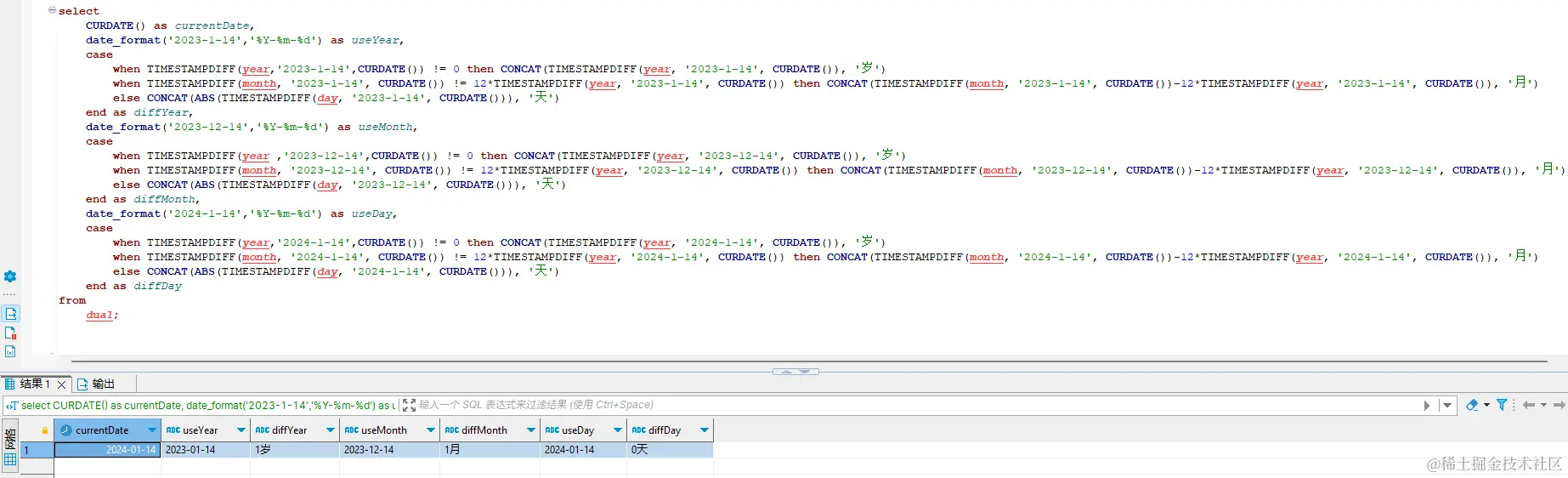Screen dimensions: 1568x478
Task: Open diffDay column sort dropdown
Action: pyautogui.click(x=705, y=430)
